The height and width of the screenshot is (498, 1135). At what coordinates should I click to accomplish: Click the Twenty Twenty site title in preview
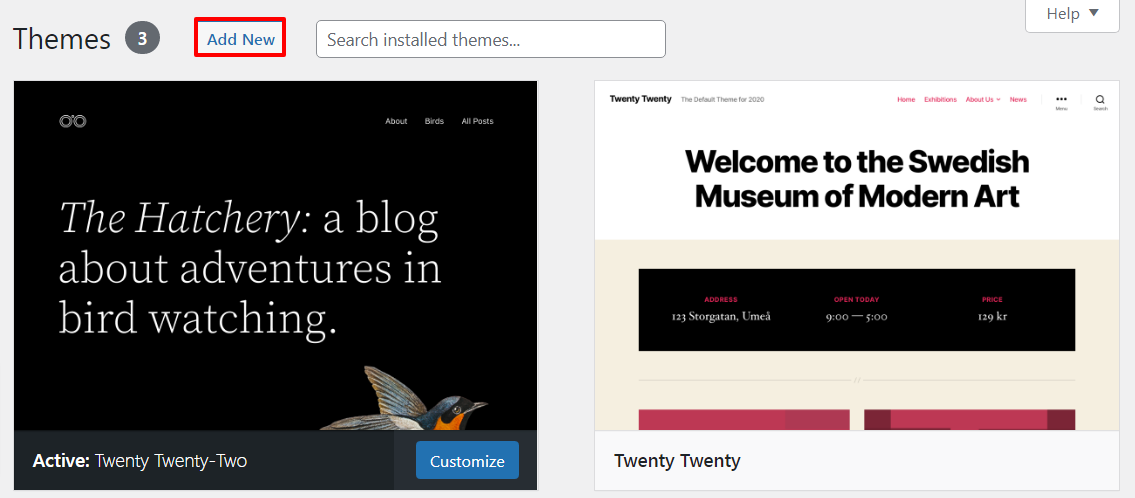(641, 99)
